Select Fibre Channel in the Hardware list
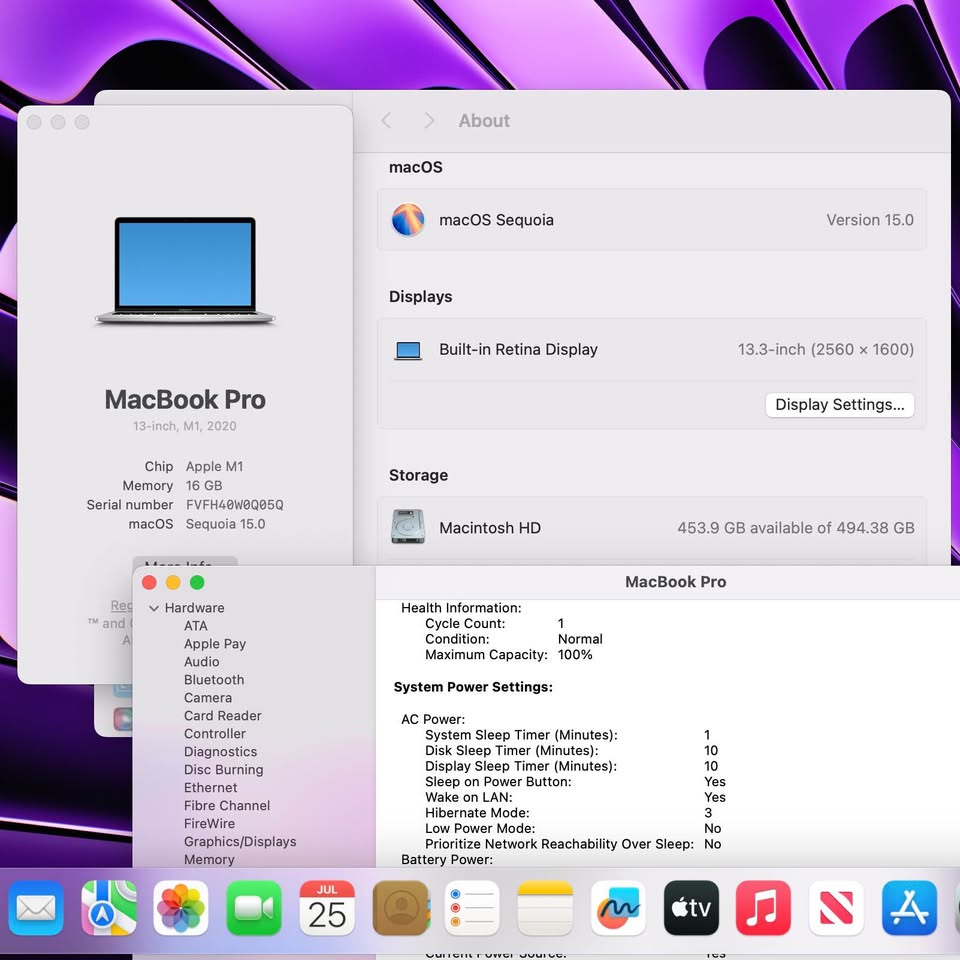The width and height of the screenshot is (960, 960). pos(227,806)
